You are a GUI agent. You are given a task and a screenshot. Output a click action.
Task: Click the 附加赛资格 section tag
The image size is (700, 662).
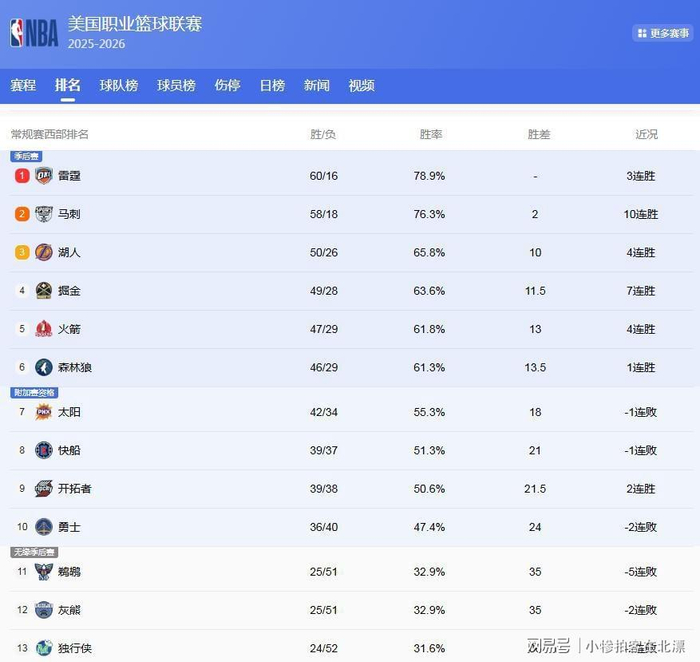(34, 392)
